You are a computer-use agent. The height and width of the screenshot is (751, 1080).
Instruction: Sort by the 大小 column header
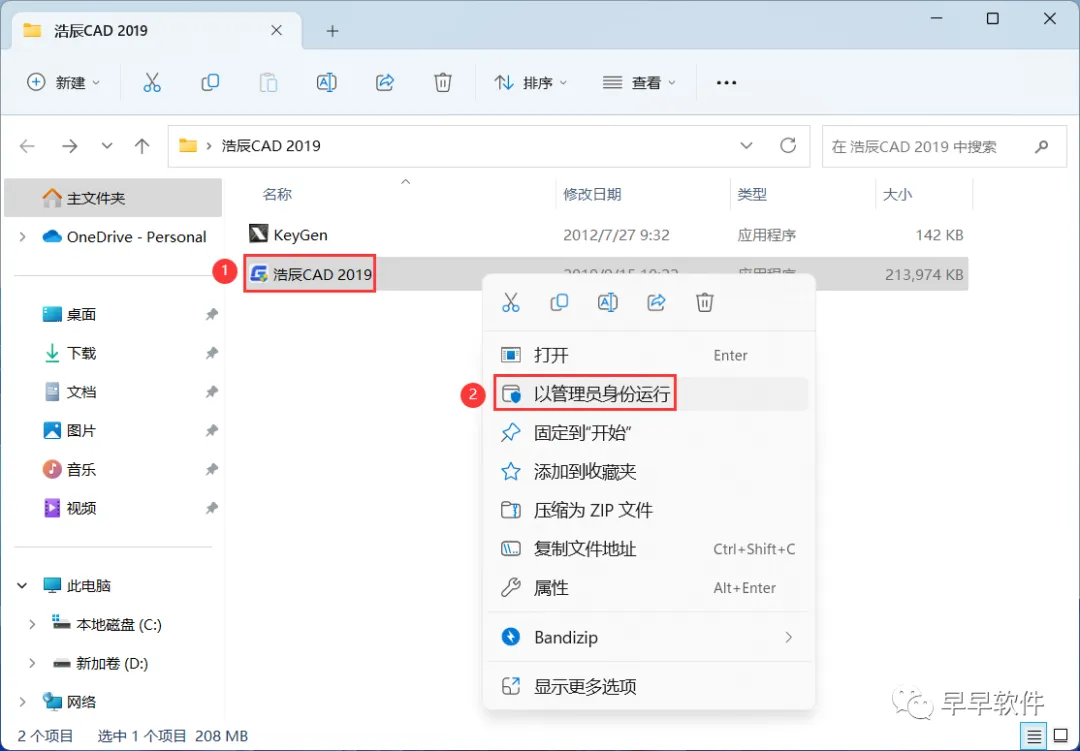pyautogui.click(x=897, y=194)
